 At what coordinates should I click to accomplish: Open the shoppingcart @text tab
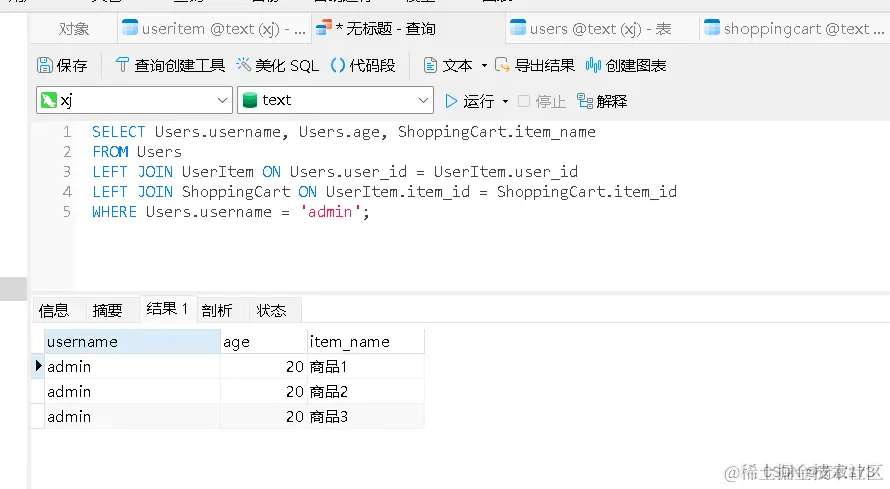795,28
